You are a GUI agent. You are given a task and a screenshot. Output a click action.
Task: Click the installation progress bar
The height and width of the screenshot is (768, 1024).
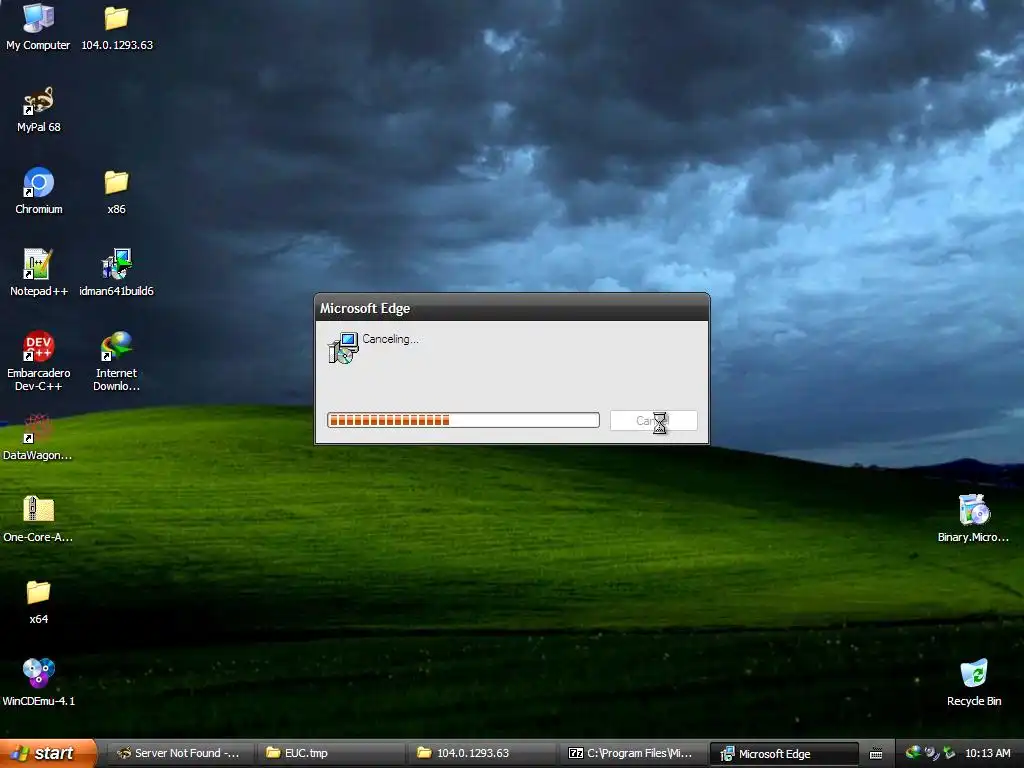pyautogui.click(x=463, y=420)
